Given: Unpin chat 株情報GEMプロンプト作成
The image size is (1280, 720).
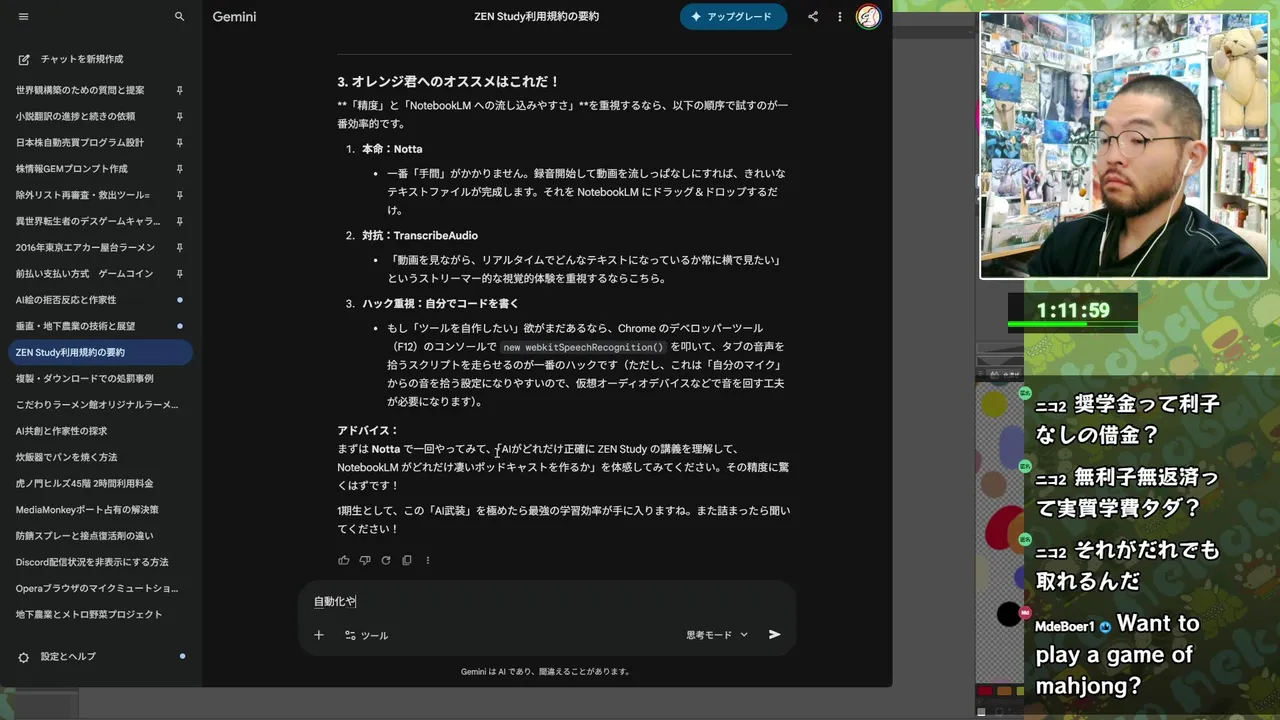Looking at the screenshot, I should click(180, 169).
